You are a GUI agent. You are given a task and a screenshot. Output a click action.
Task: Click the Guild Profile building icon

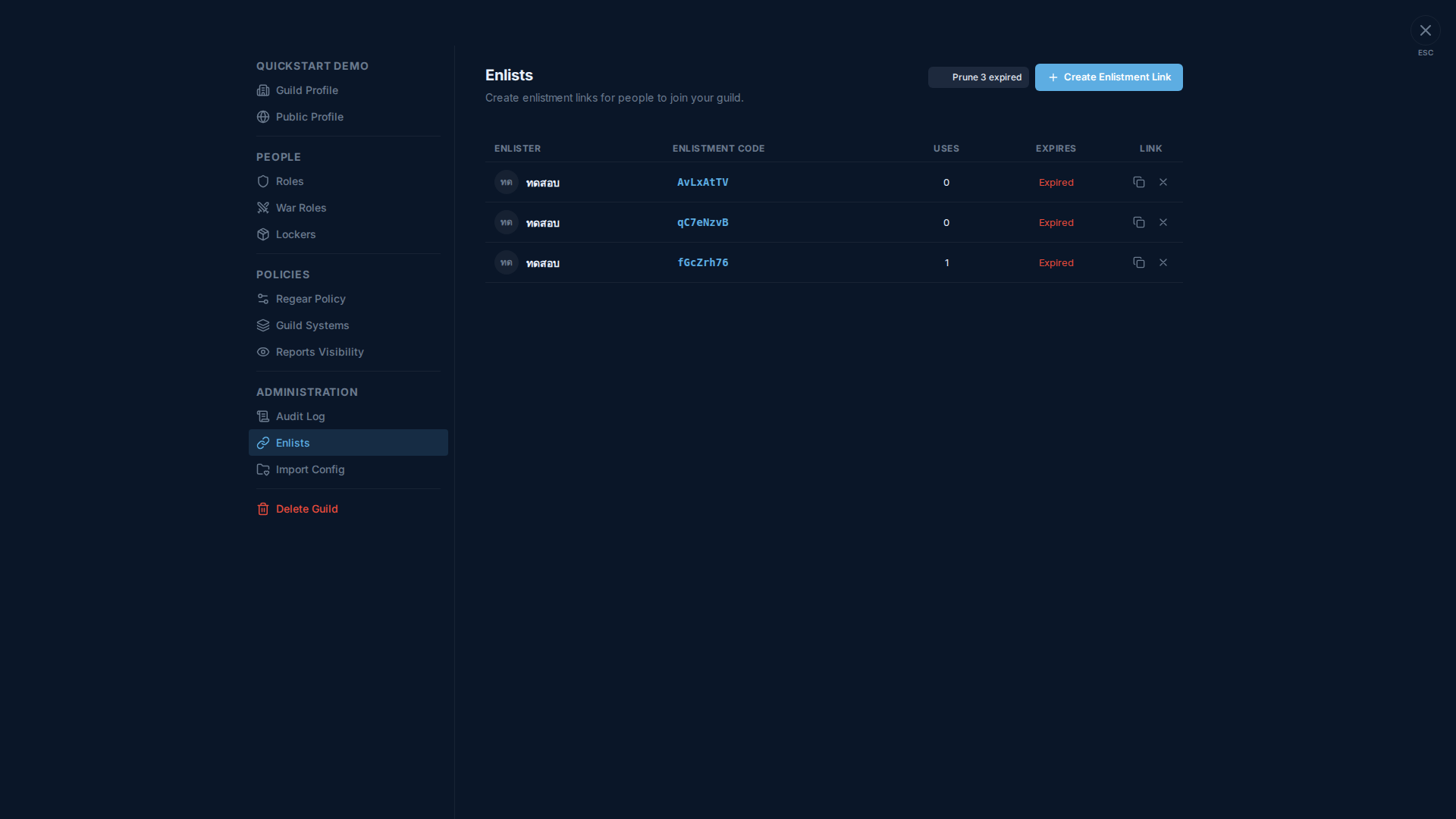click(x=263, y=90)
